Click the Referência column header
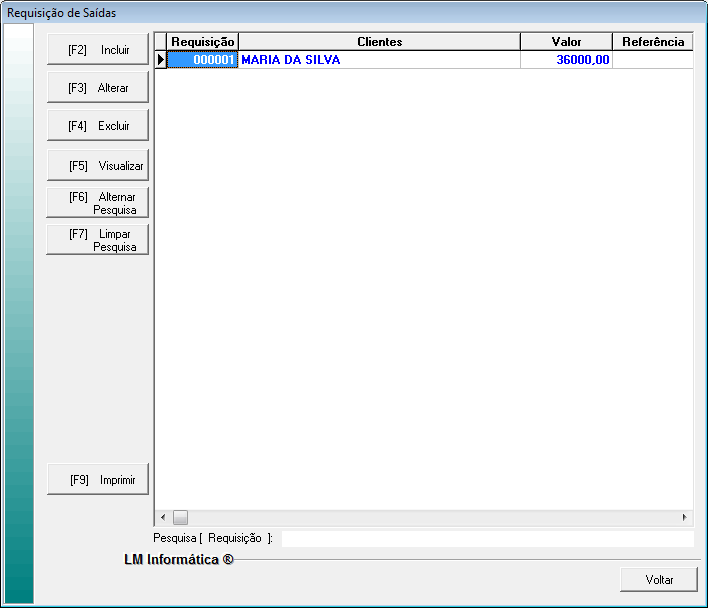 pos(652,42)
